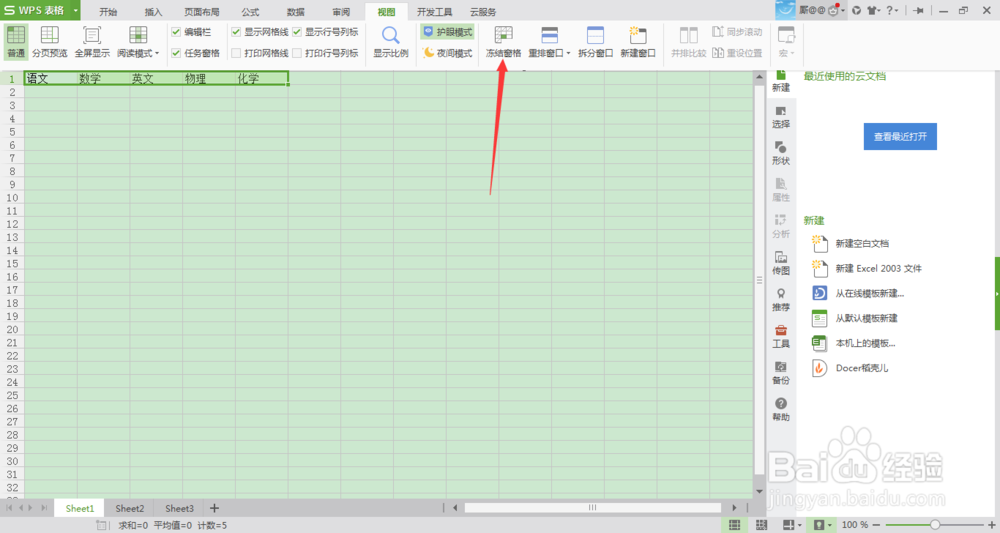Viewport: 1000px width, 533px height.
Task: Open the 数据 ribbon tab
Action: (295, 12)
